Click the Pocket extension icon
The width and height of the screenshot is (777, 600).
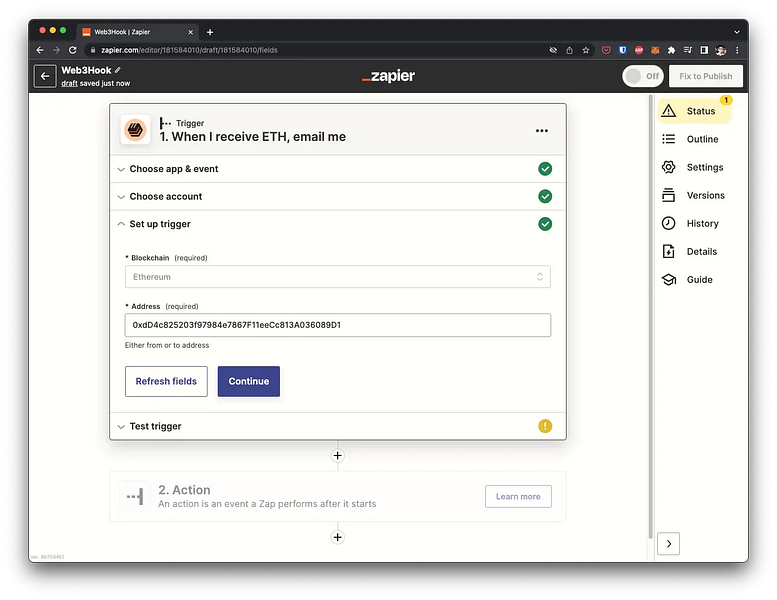pos(606,50)
